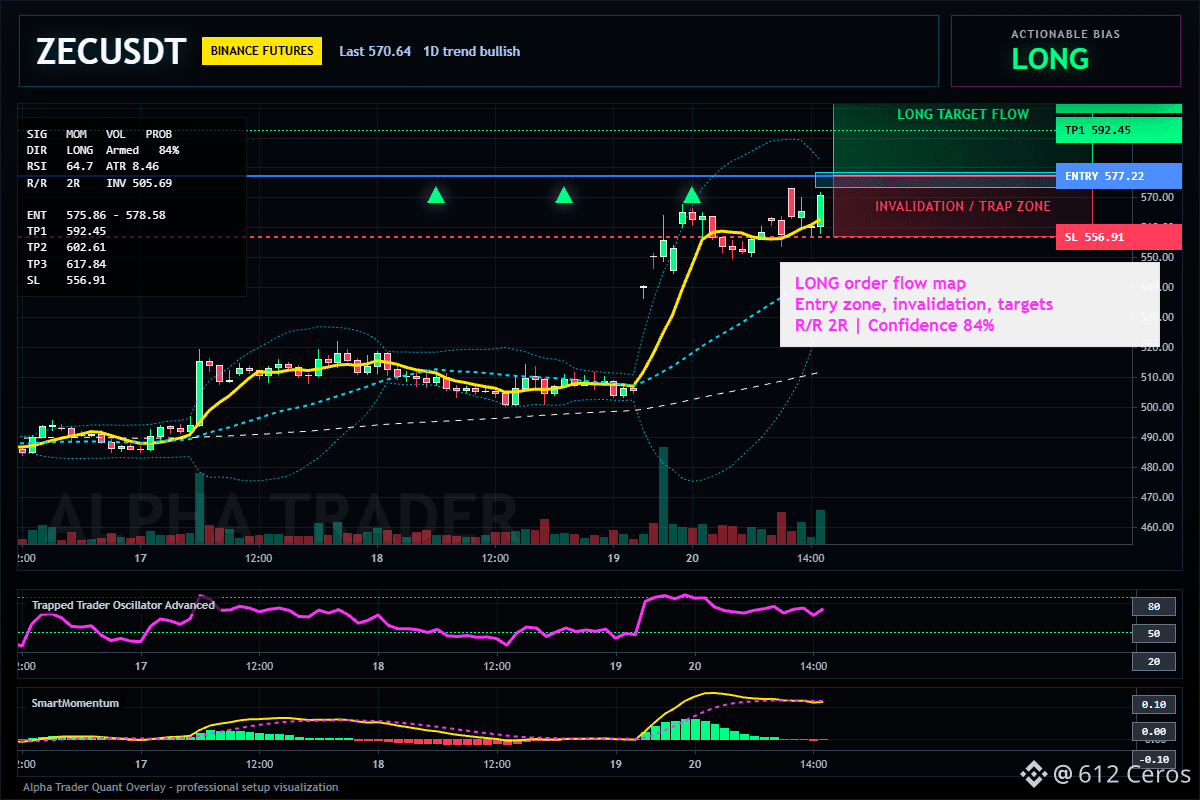Screen dimensions: 1200x800
Task: Click the middle green triangle signal marker
Action: tap(564, 195)
